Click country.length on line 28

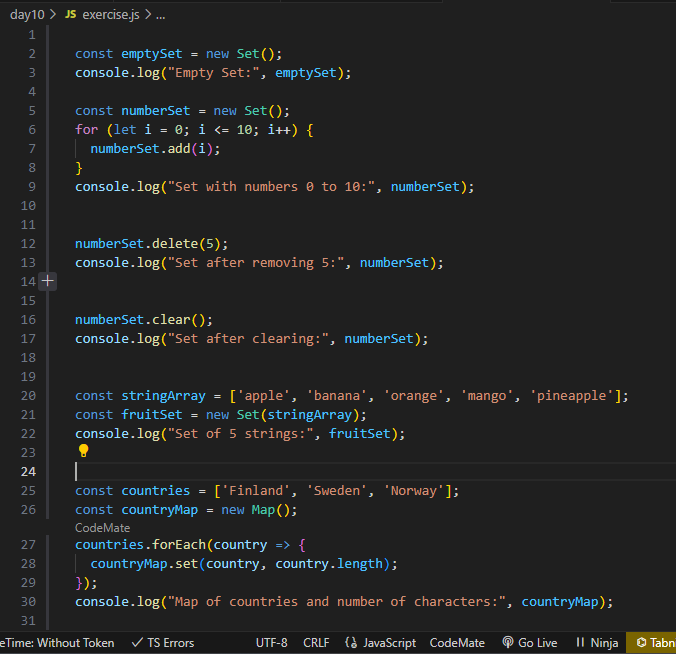point(329,564)
